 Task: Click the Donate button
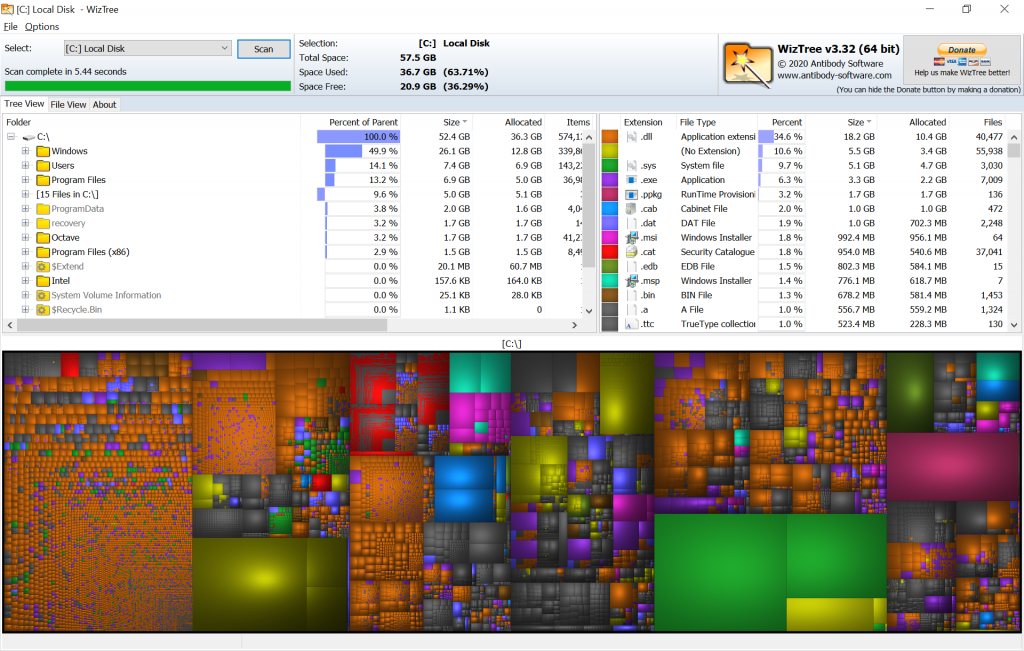pyautogui.click(x=961, y=50)
